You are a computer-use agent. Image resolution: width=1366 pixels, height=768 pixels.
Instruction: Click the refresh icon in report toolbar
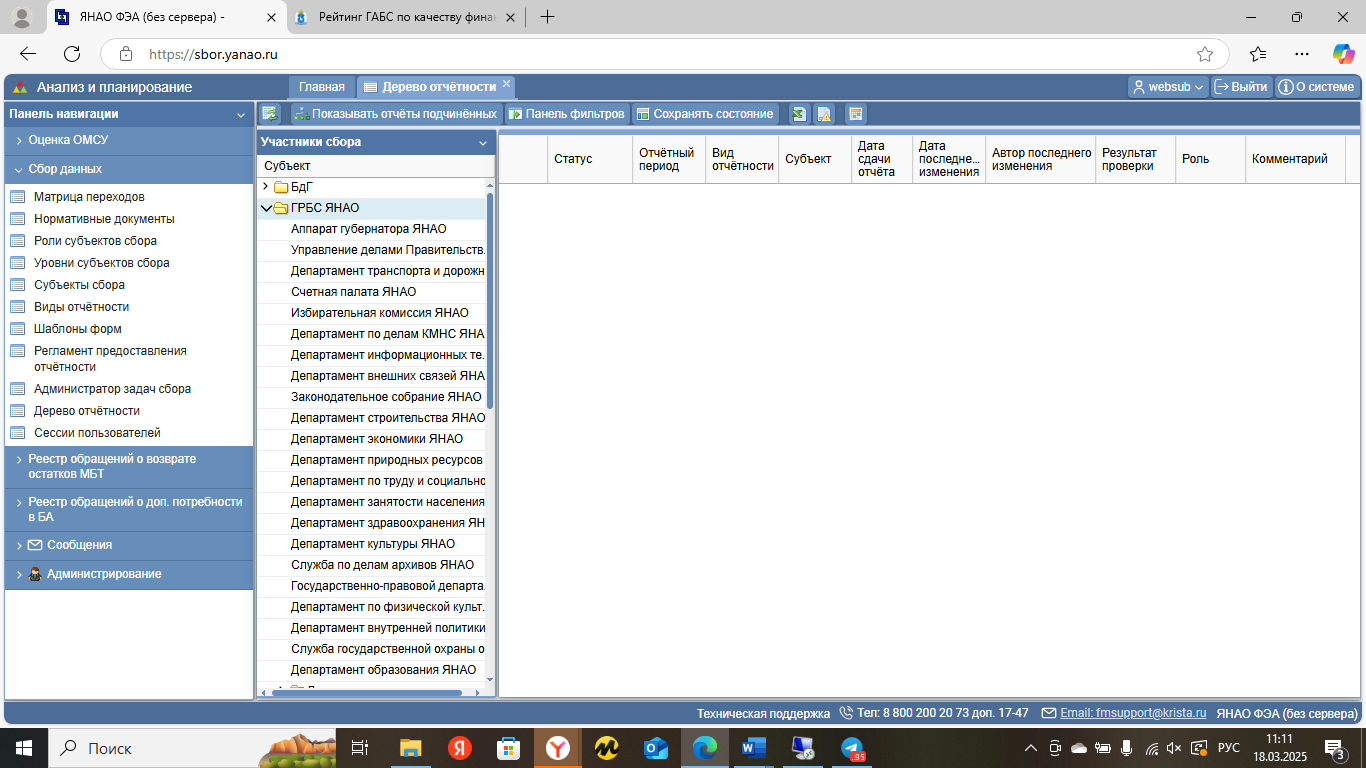270,114
